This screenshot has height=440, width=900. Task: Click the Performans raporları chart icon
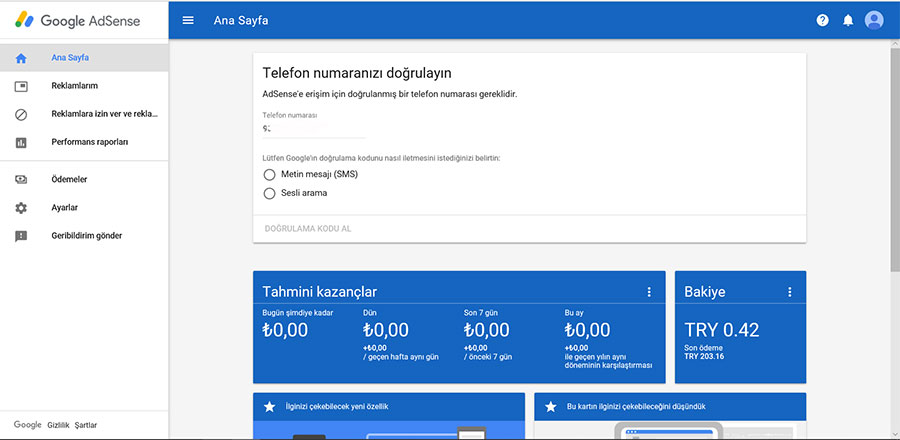(x=21, y=142)
